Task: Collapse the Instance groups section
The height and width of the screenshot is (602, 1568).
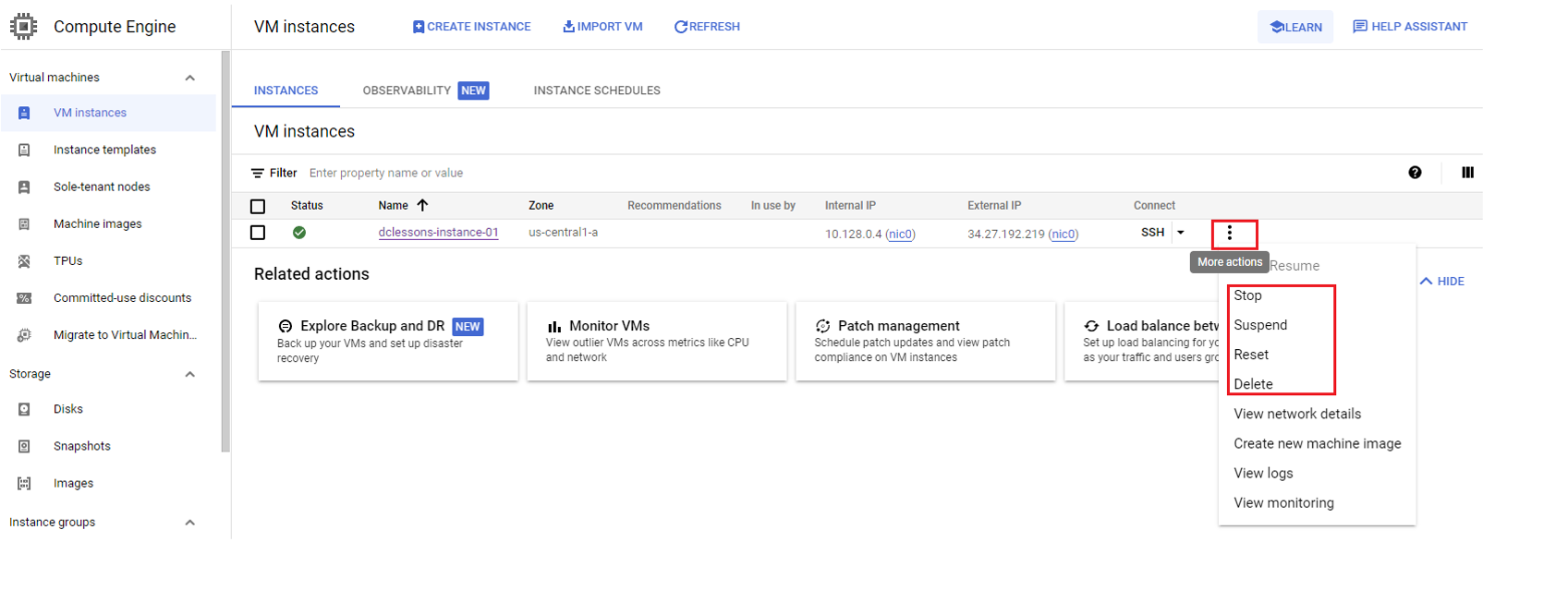Action: coord(190,523)
